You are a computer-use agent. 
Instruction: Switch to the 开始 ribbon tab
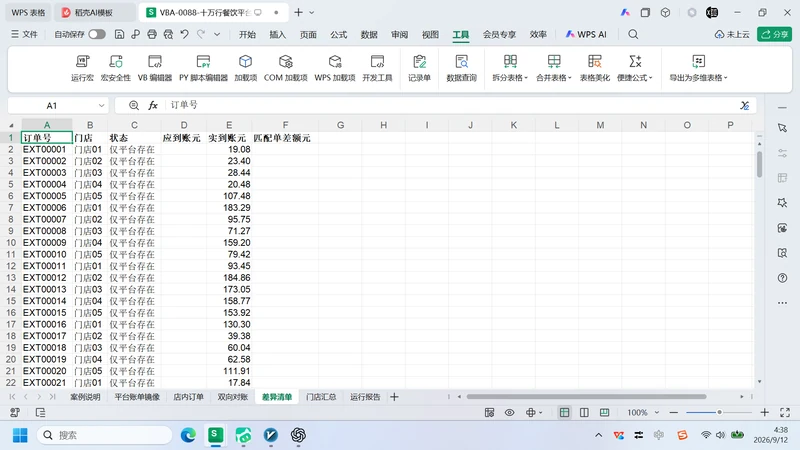click(x=247, y=34)
